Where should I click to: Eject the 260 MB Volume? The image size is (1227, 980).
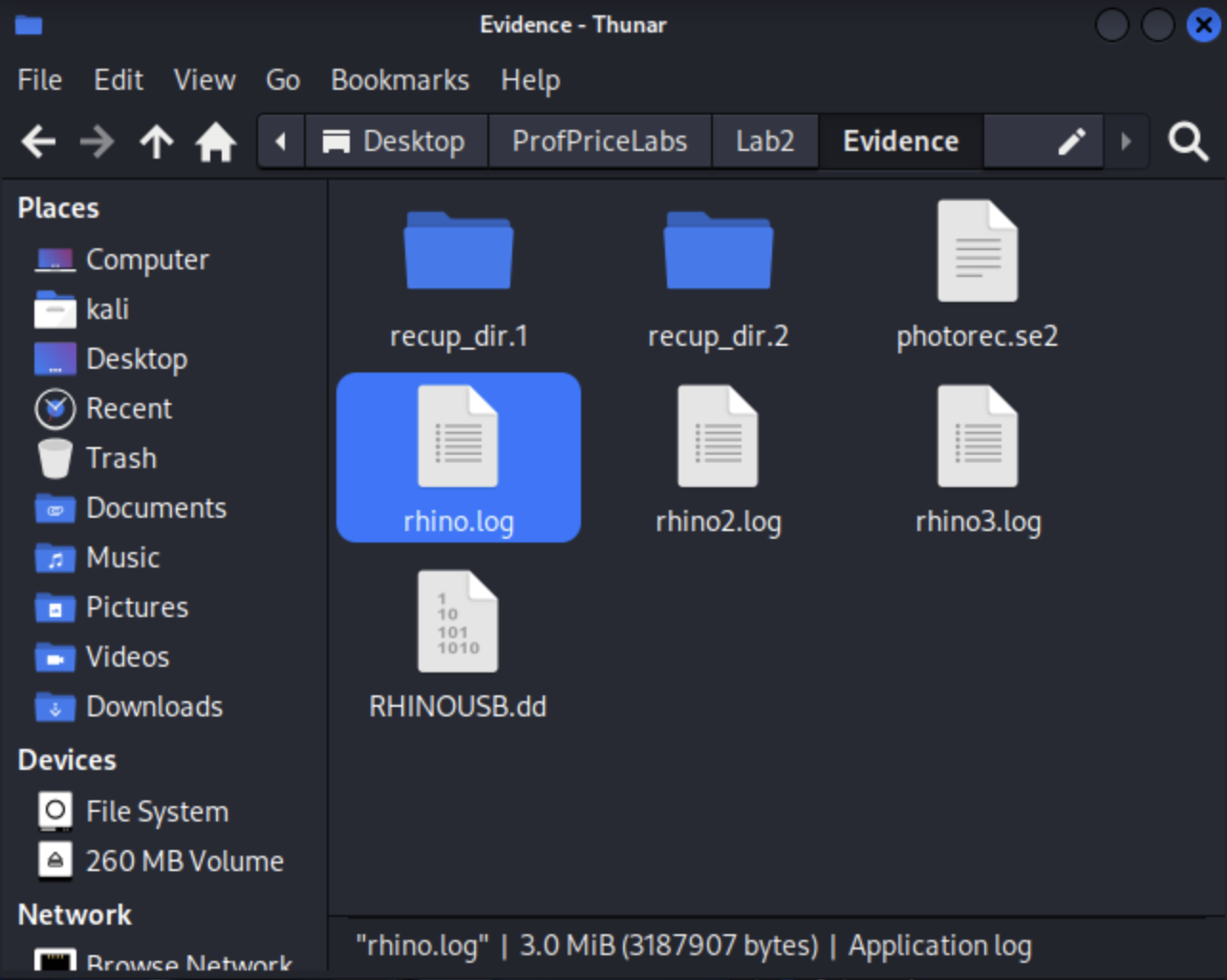tap(55, 861)
